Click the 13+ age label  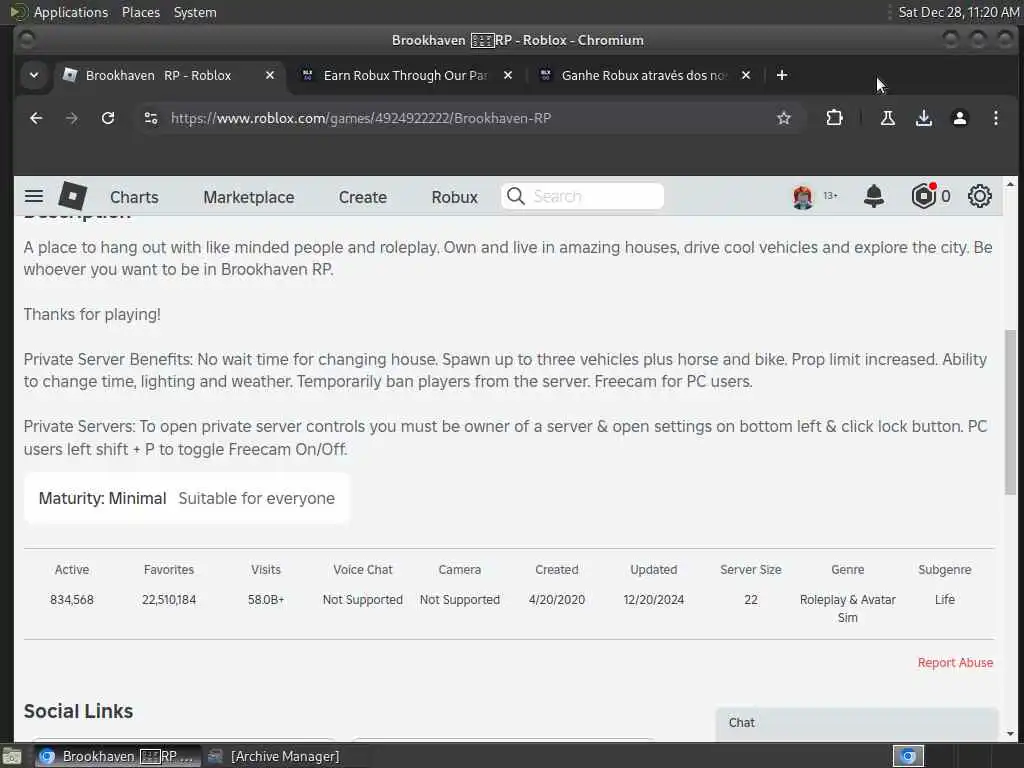pyautogui.click(x=830, y=196)
